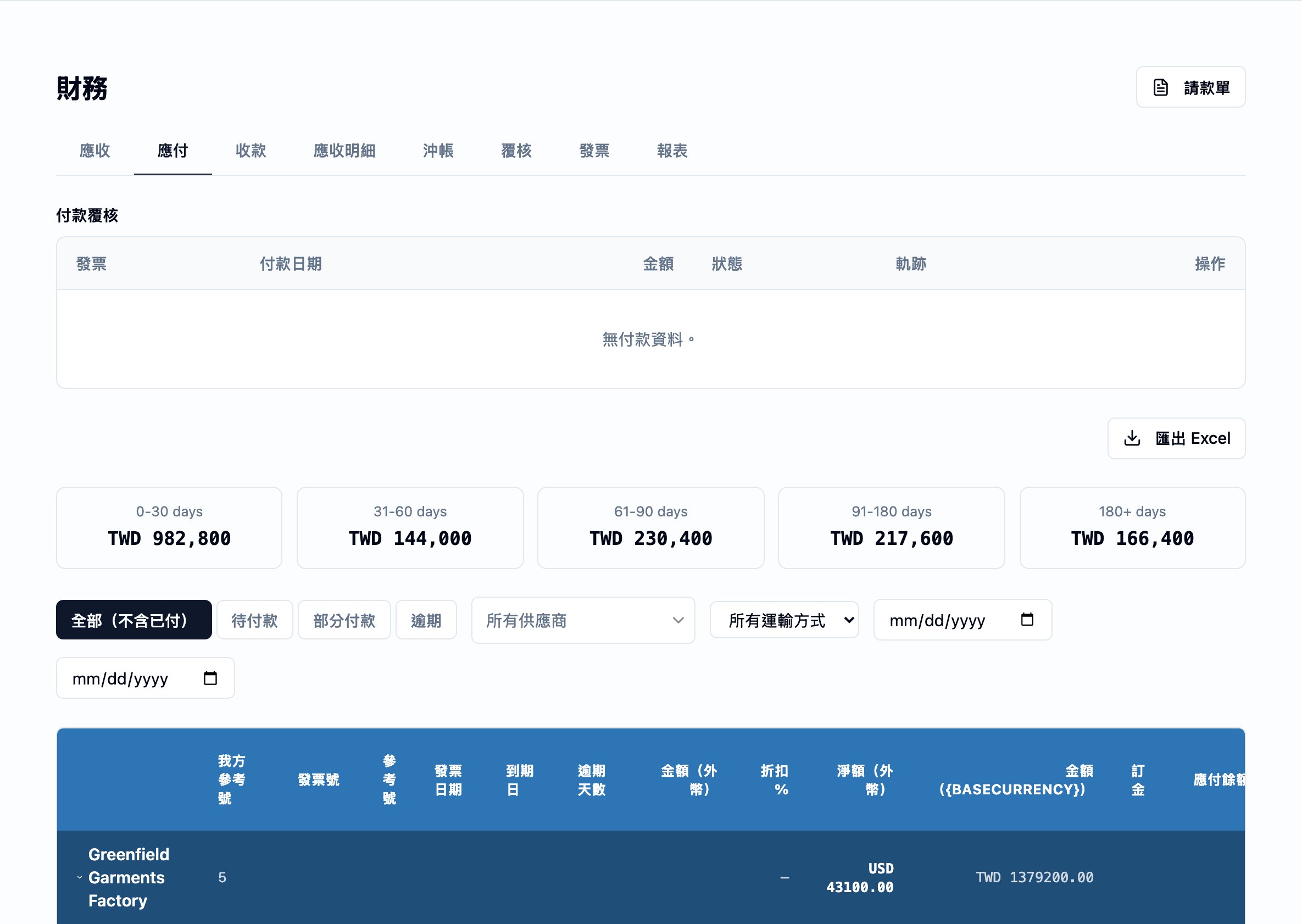Click the 淨額（外幣）column header
This screenshot has height=924, width=1302.
click(865, 780)
